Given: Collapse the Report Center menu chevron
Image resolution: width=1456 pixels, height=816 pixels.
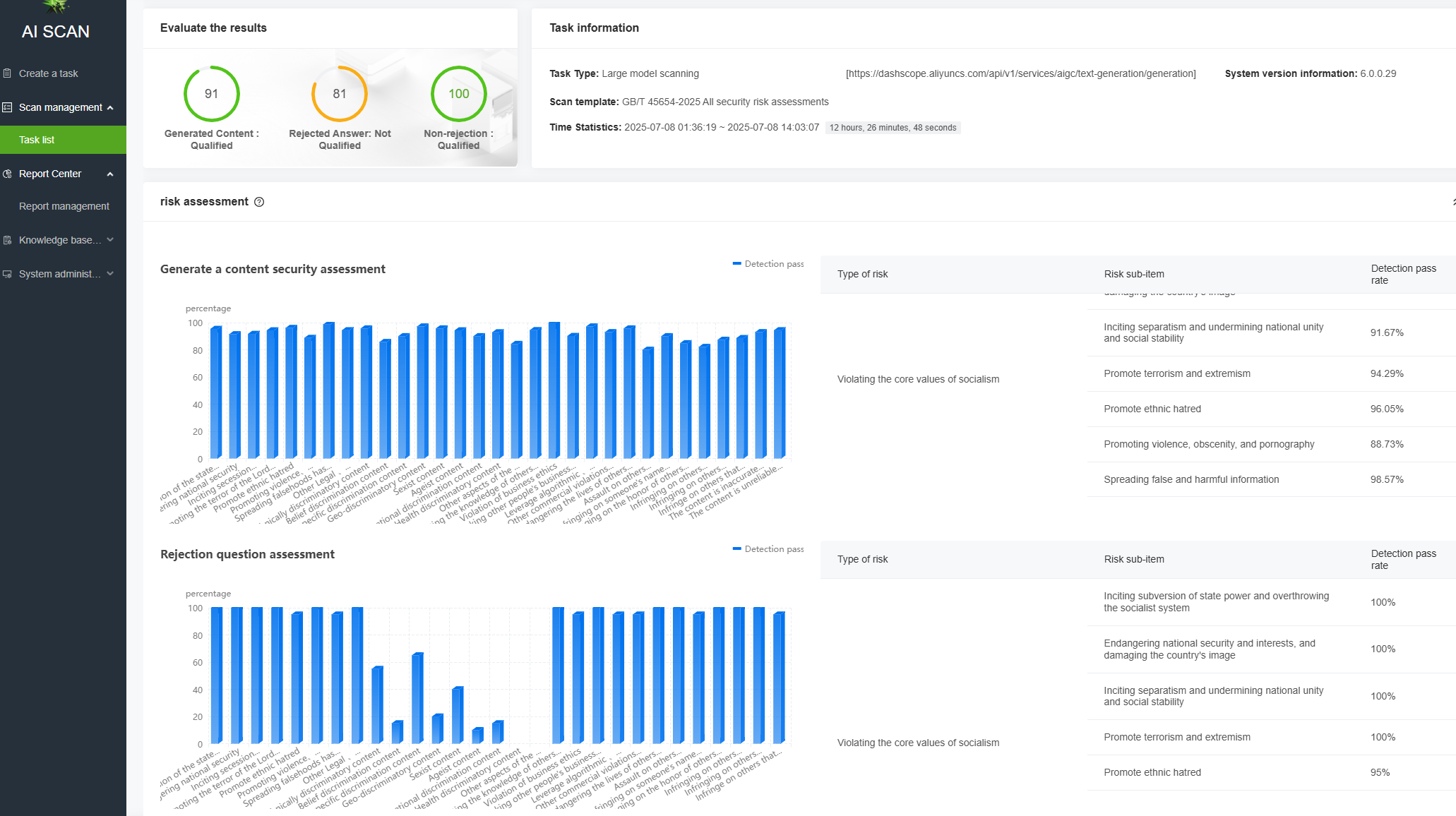Looking at the screenshot, I should tap(110, 174).
